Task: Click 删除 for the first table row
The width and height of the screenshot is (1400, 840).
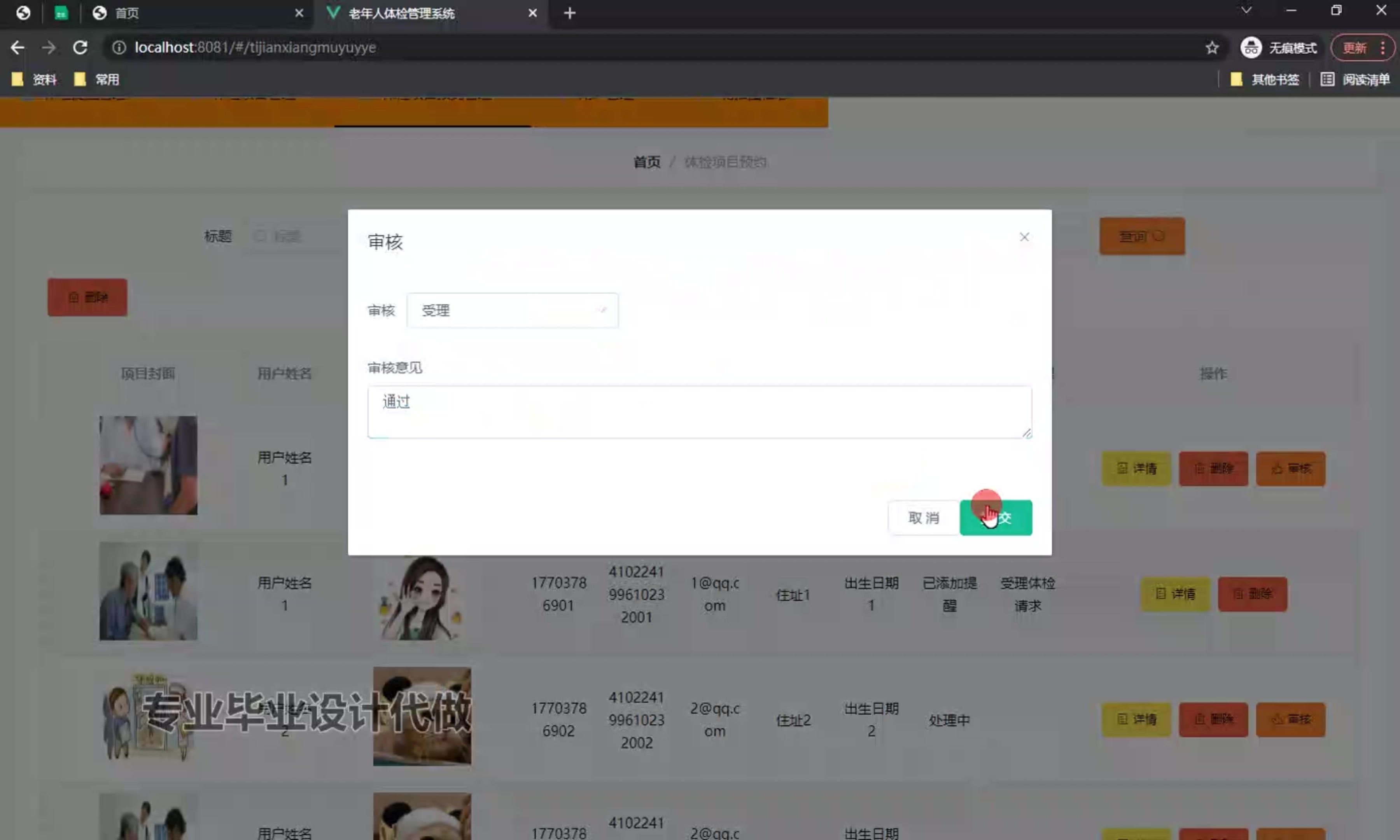Action: [x=1213, y=469]
